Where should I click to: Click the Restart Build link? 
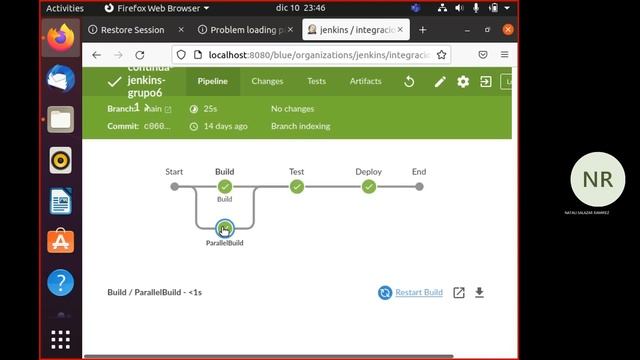coord(419,292)
